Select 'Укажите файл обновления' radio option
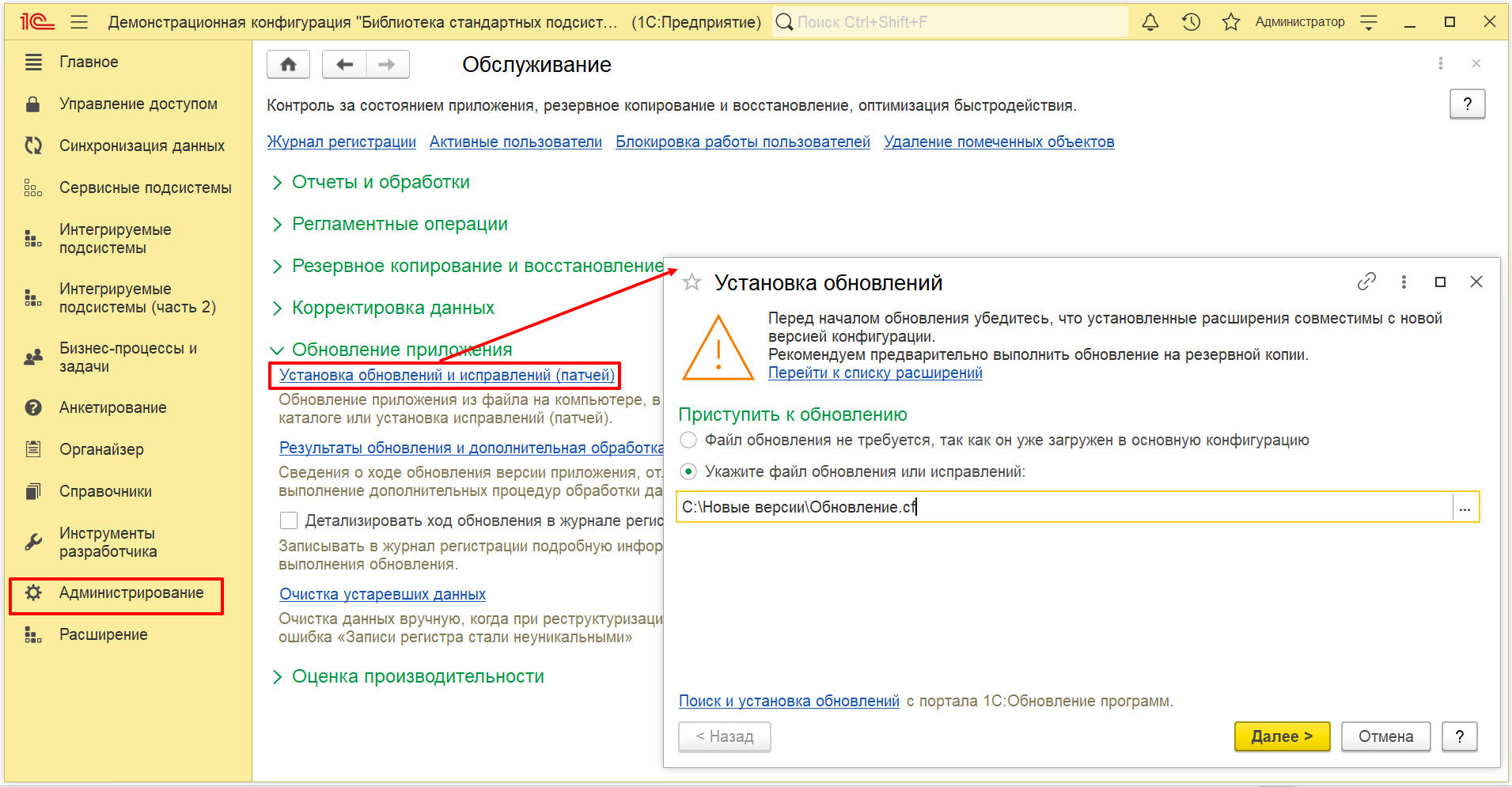The width and height of the screenshot is (1512, 787). (x=688, y=471)
